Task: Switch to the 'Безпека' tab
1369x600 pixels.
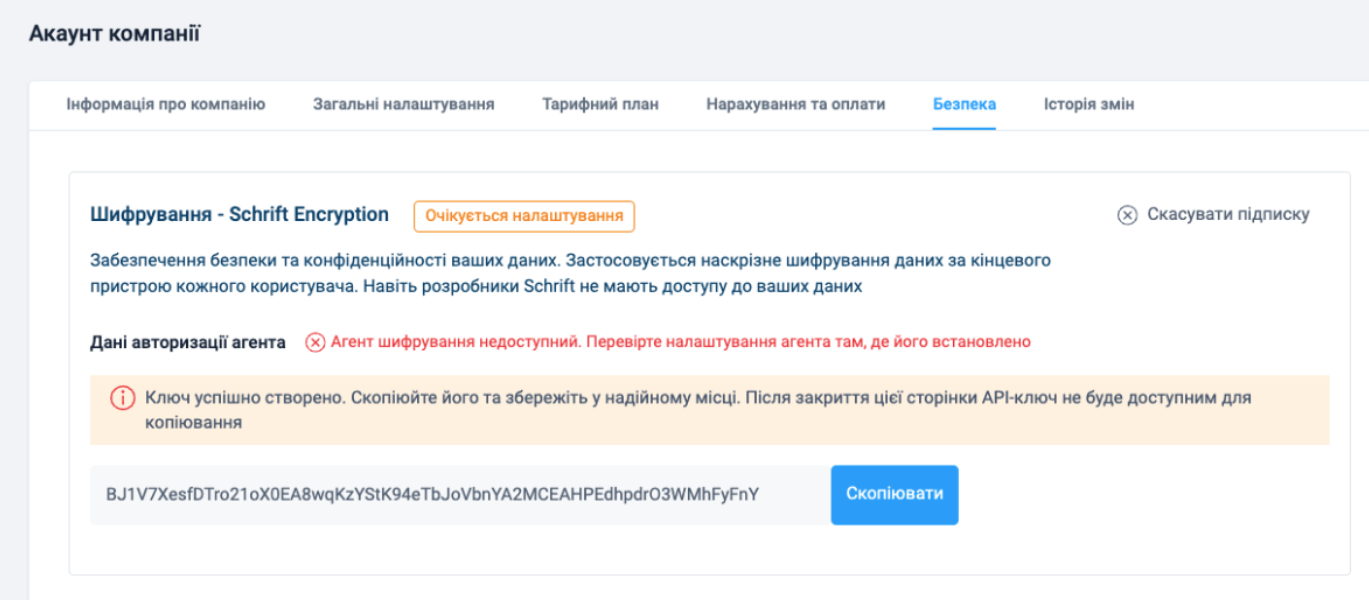Action: 963,103
